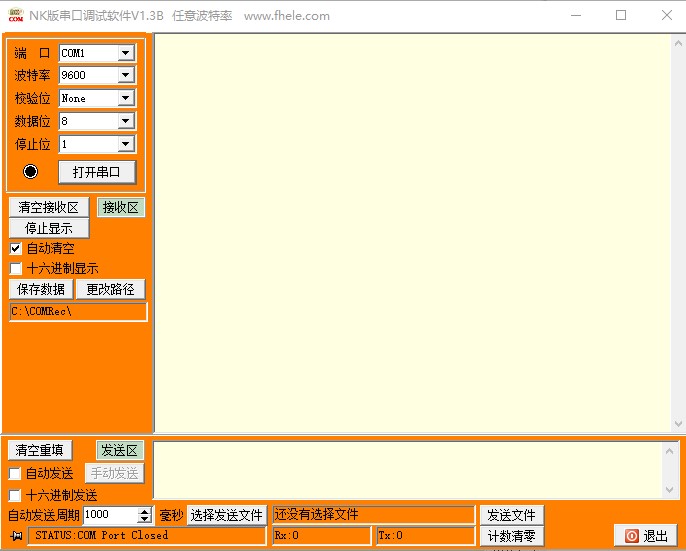Click the 退出 exit button
The height and width of the screenshot is (551, 686).
coord(647,536)
